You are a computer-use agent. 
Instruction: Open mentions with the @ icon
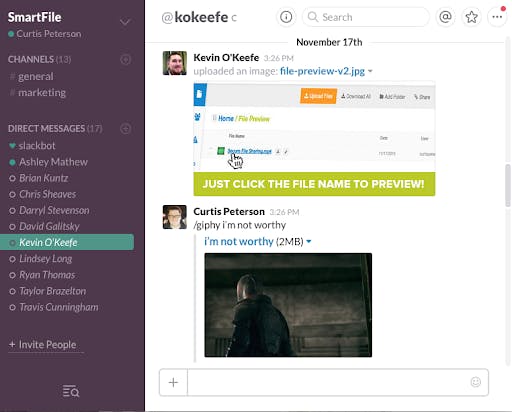[x=445, y=17]
